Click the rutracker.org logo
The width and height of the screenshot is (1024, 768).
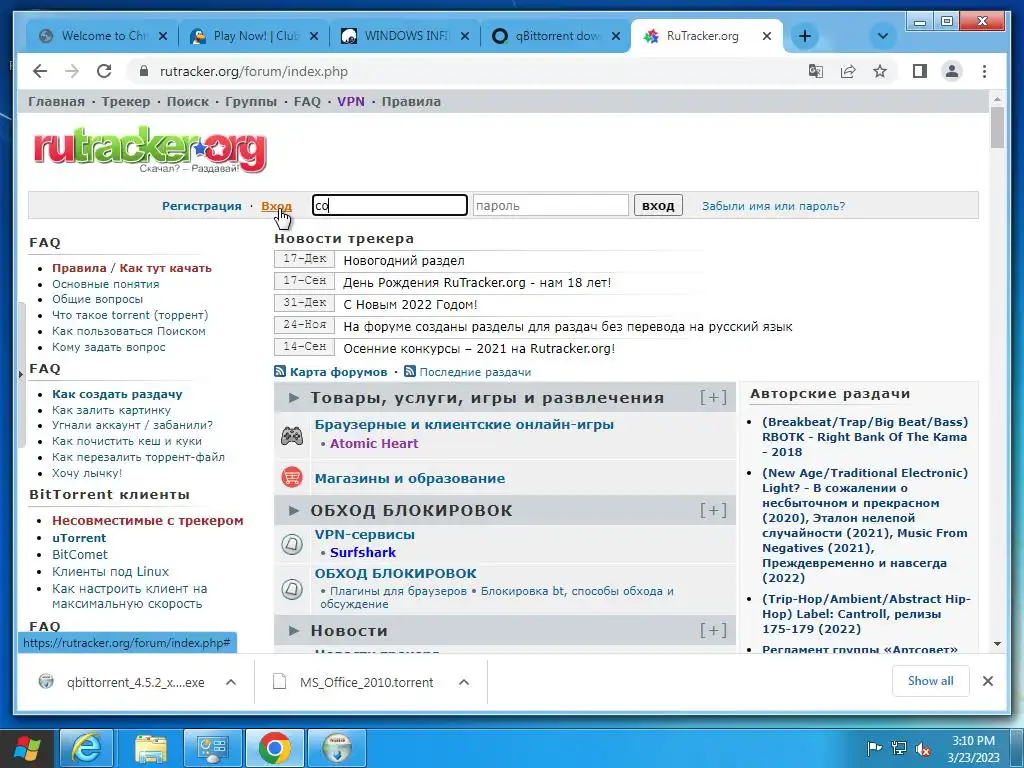click(x=150, y=150)
